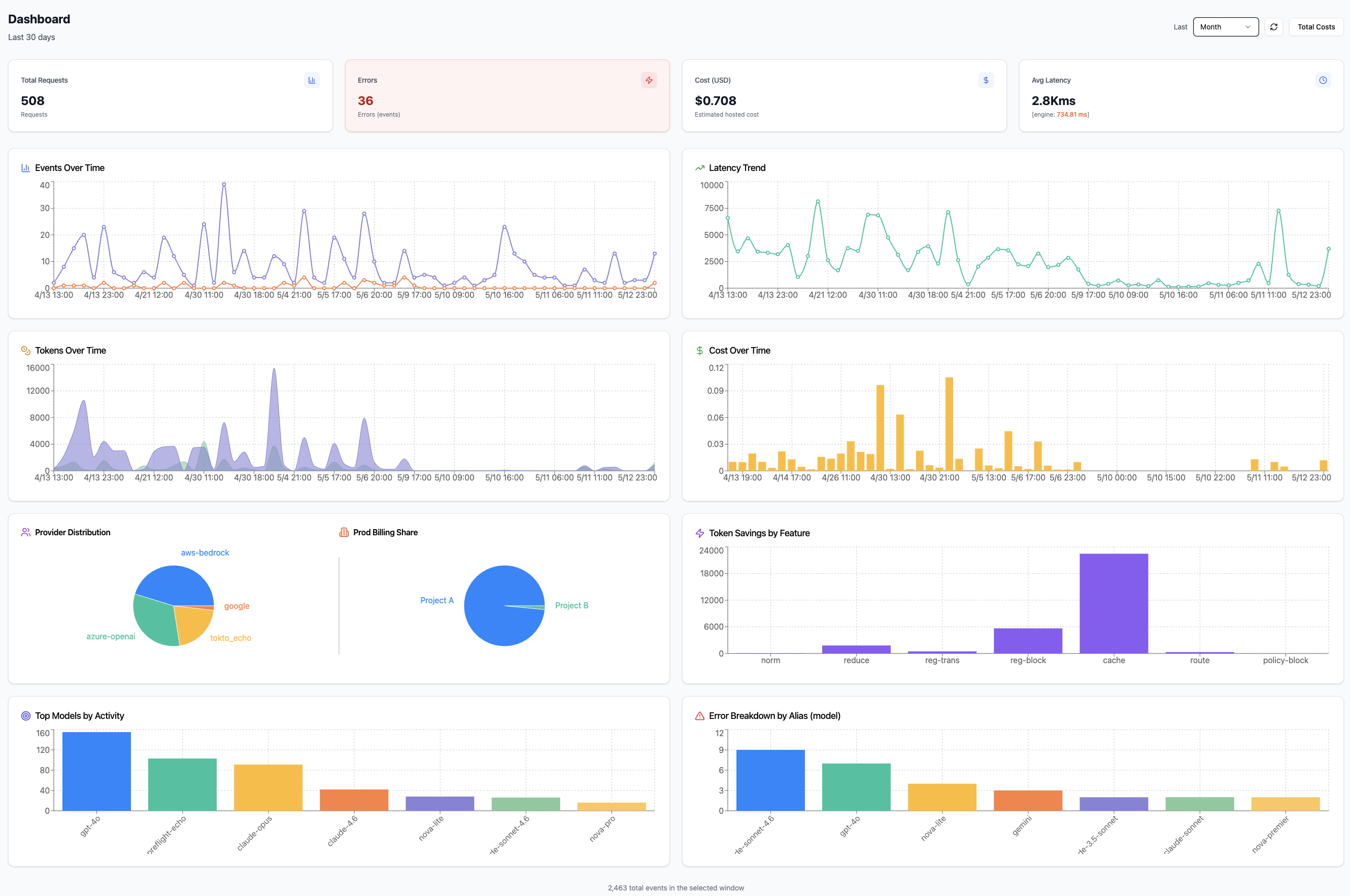This screenshot has width=1350, height=896.
Task: Open the Last Month period dropdown
Action: 1225,27
